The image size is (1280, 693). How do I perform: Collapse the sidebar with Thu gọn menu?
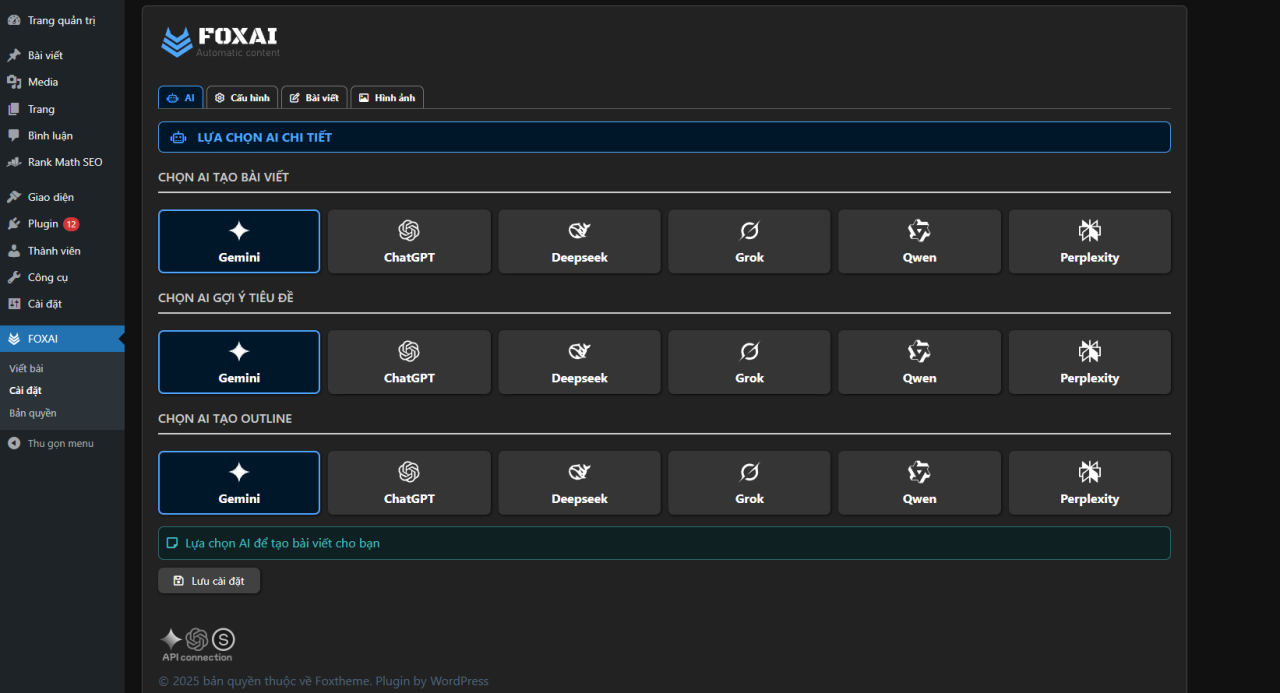60,443
